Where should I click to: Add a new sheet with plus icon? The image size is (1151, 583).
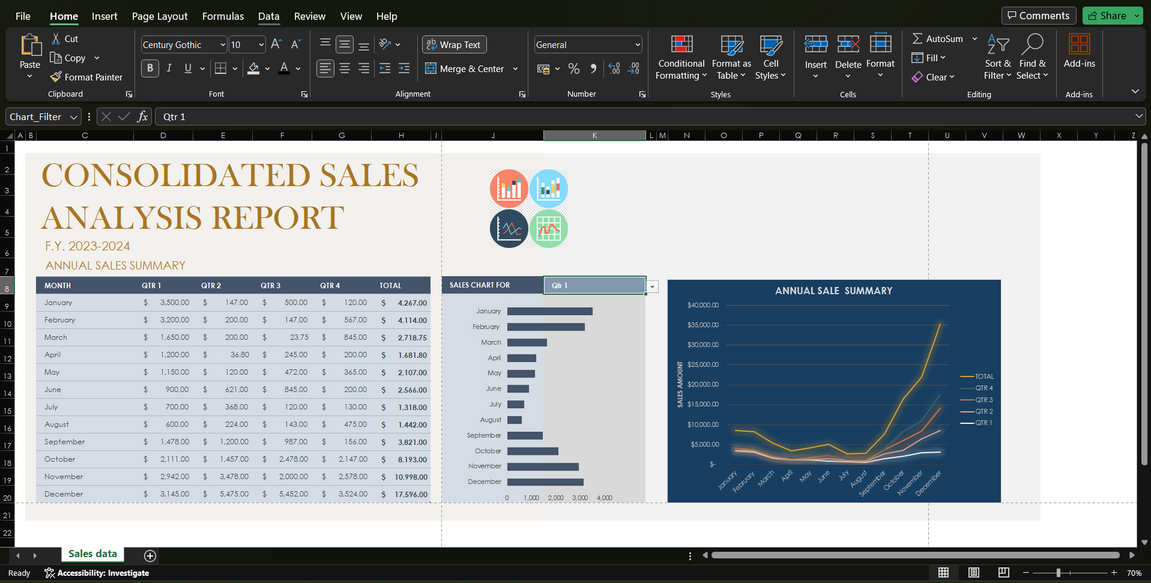click(x=150, y=556)
